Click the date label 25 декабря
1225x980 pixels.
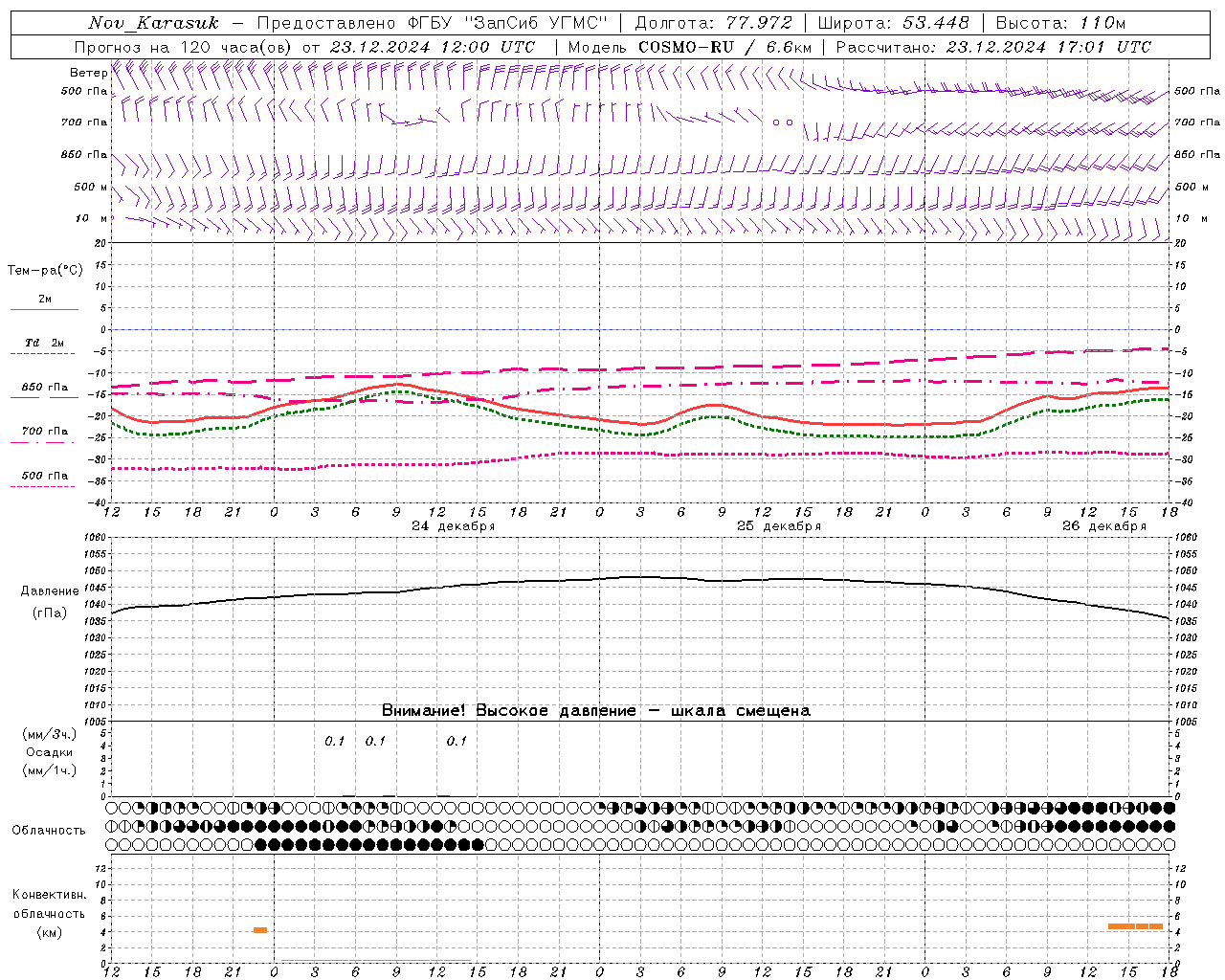[x=779, y=526]
